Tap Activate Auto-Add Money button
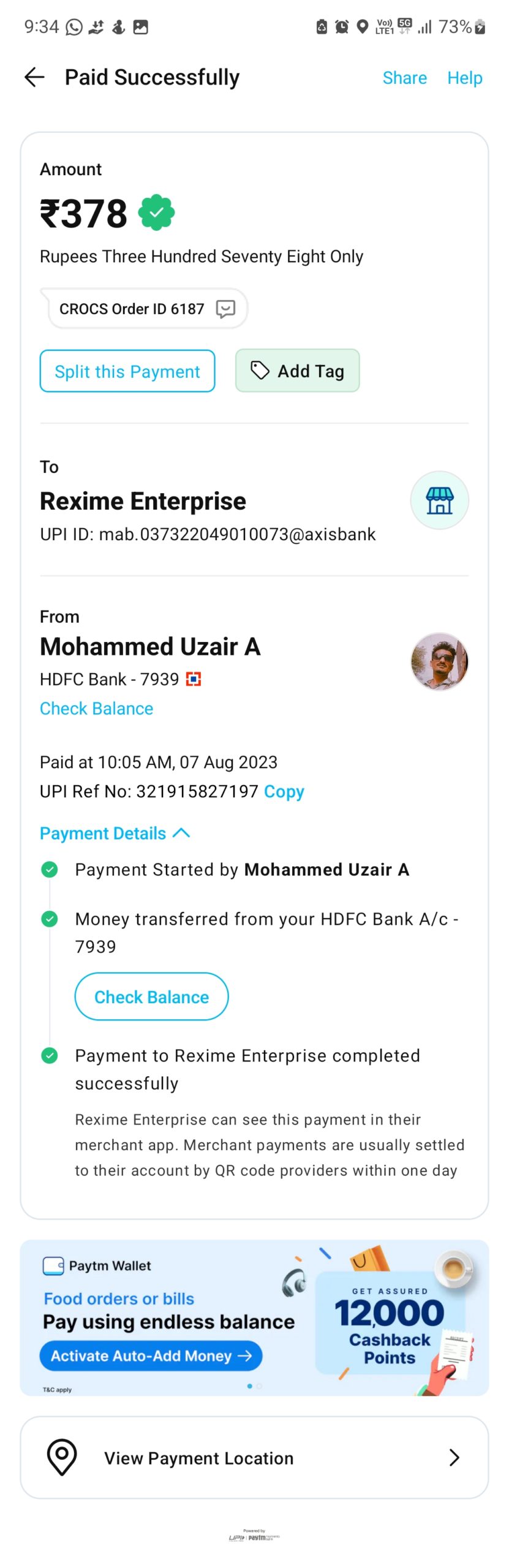Screen dimensions: 509x1568 click(151, 1355)
